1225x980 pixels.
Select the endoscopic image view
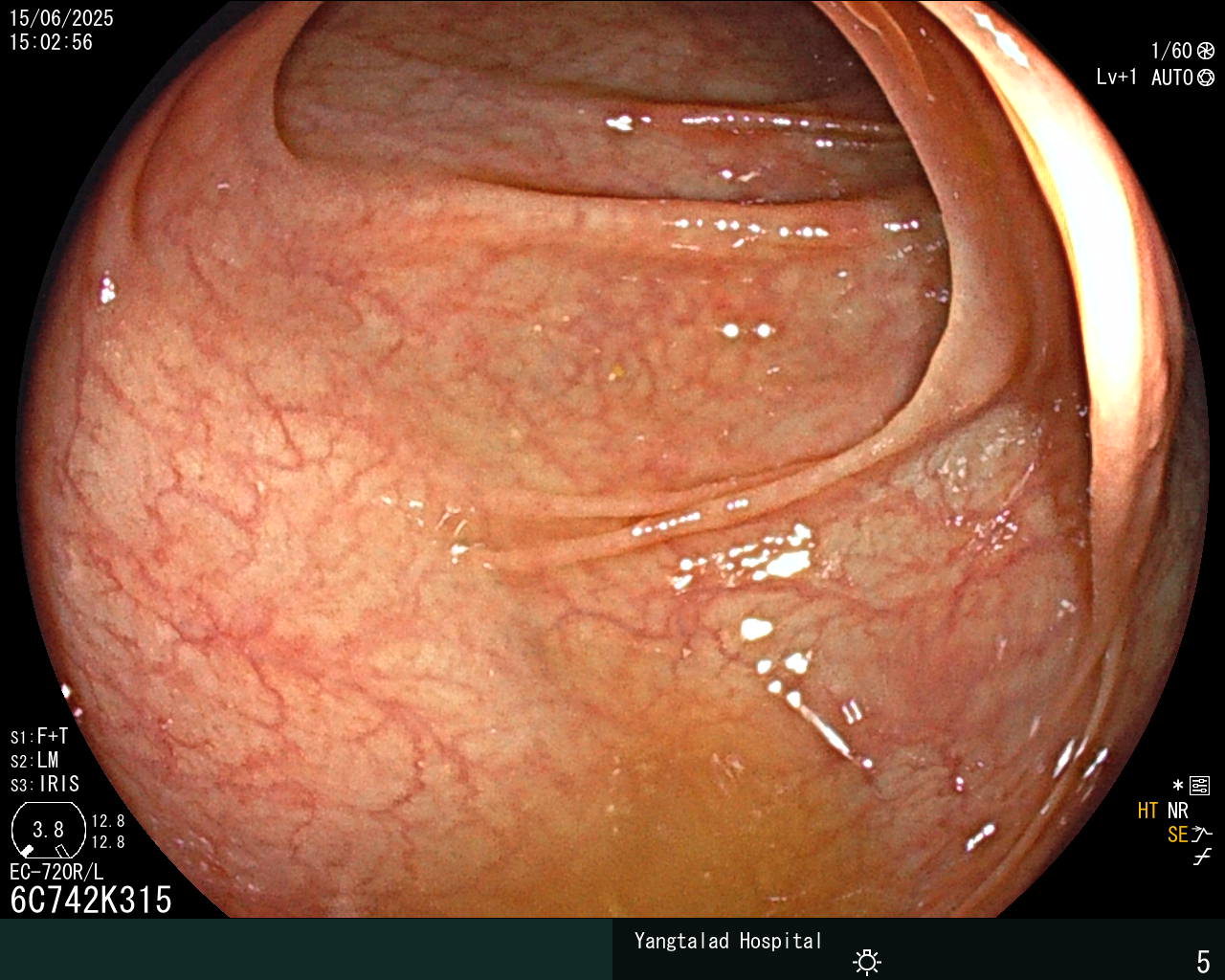(612, 459)
